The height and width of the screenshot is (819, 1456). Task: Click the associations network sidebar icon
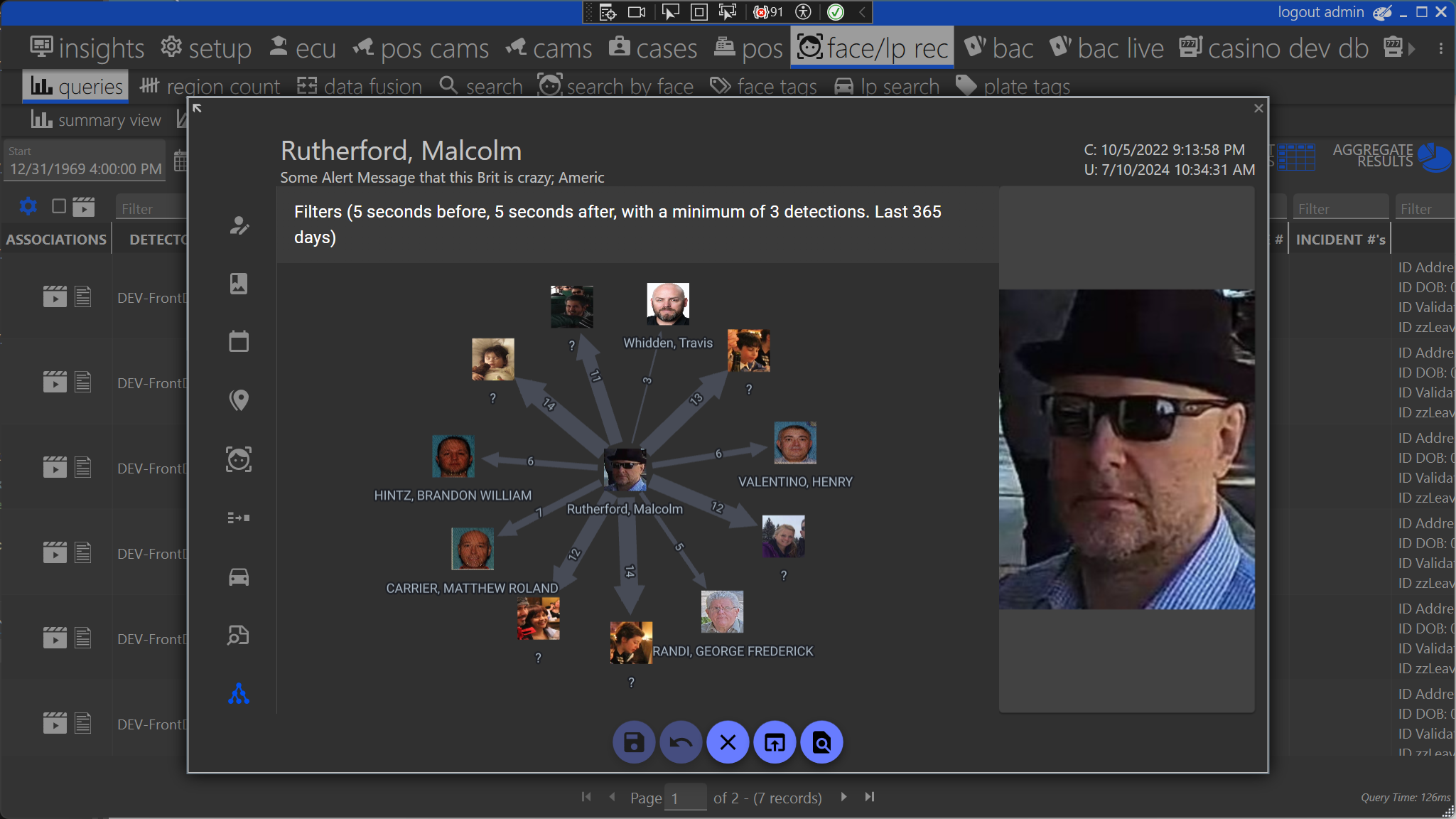239,694
